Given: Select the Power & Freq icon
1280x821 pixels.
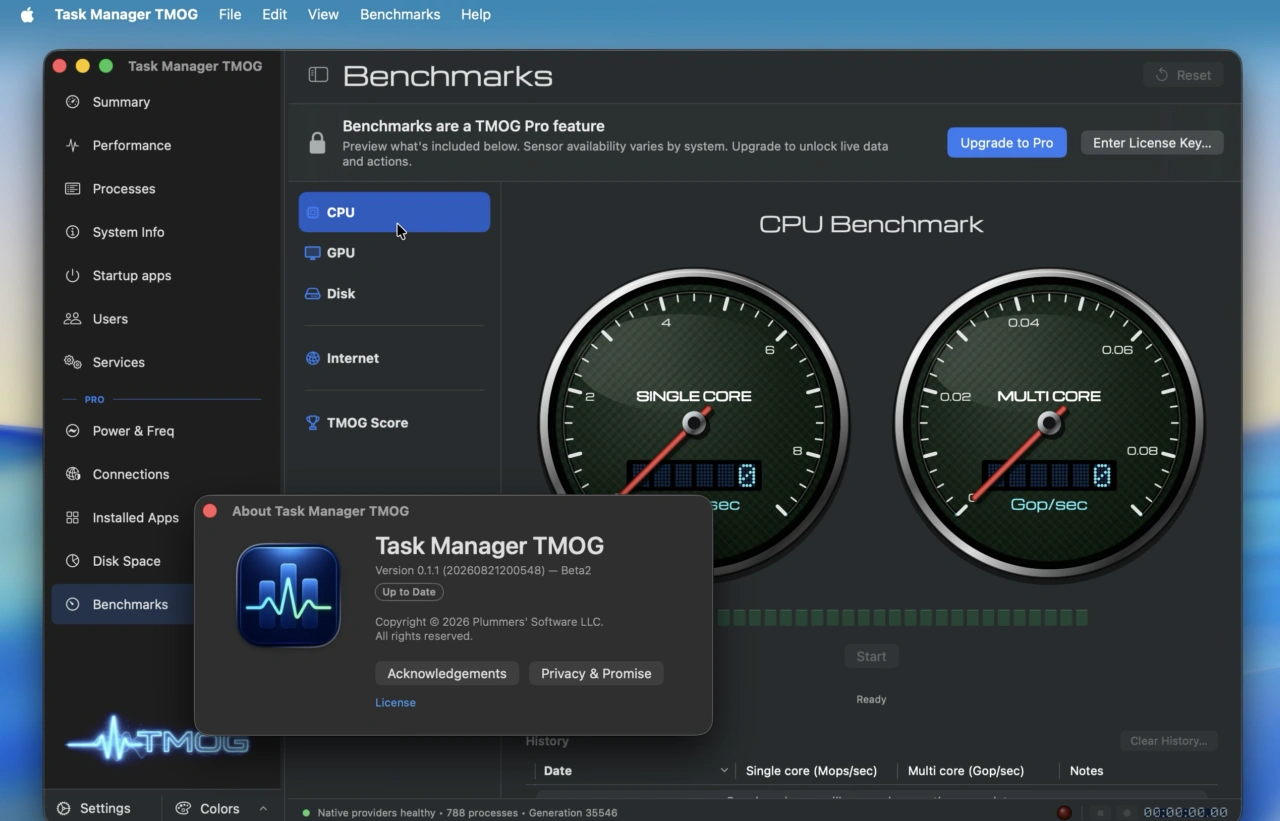Looking at the screenshot, I should coord(72,431).
